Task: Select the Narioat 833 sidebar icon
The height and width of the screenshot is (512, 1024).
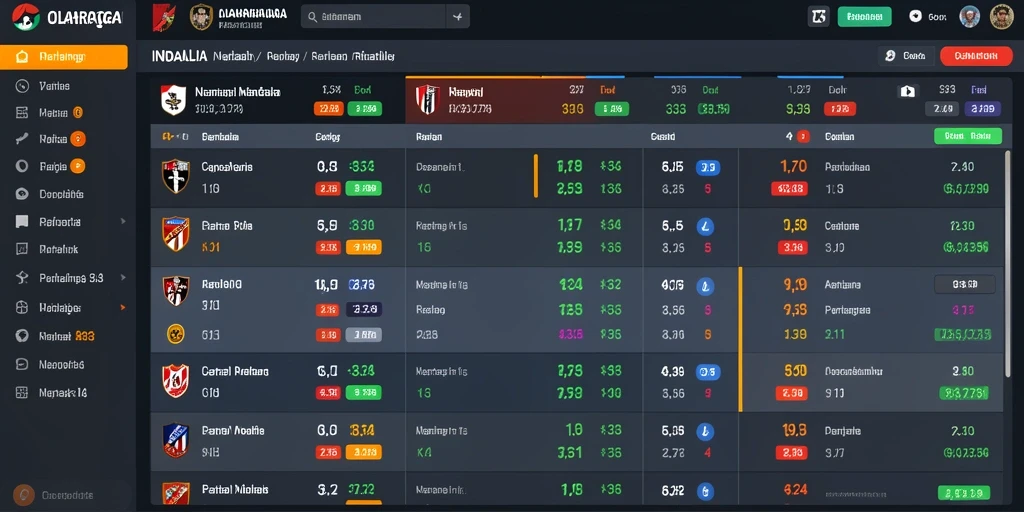Action: 22,336
